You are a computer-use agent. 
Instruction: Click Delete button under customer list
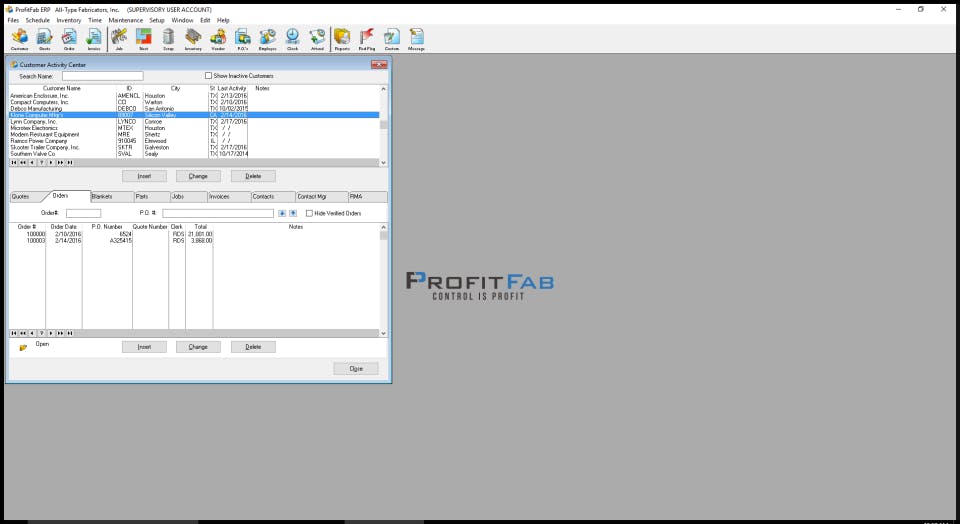tap(253, 176)
